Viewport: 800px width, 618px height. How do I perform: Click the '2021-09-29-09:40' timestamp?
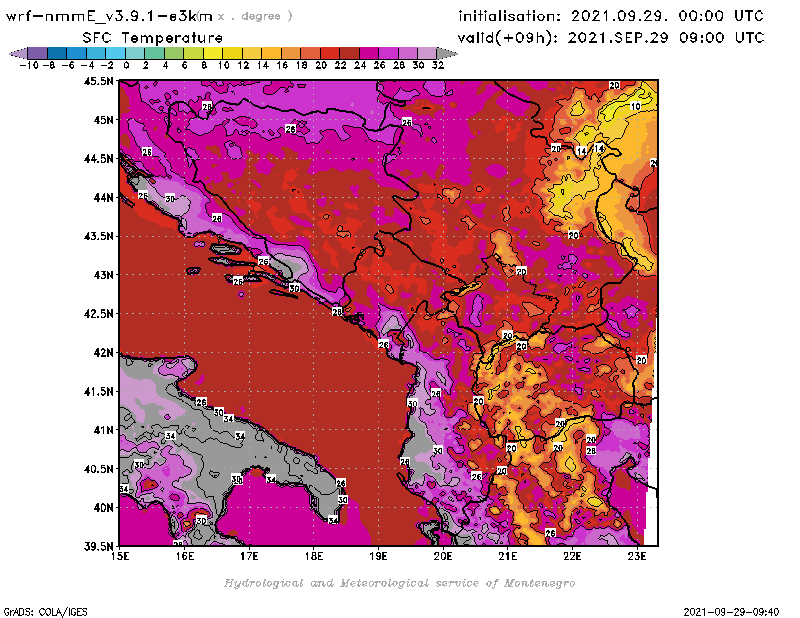(x=731, y=612)
